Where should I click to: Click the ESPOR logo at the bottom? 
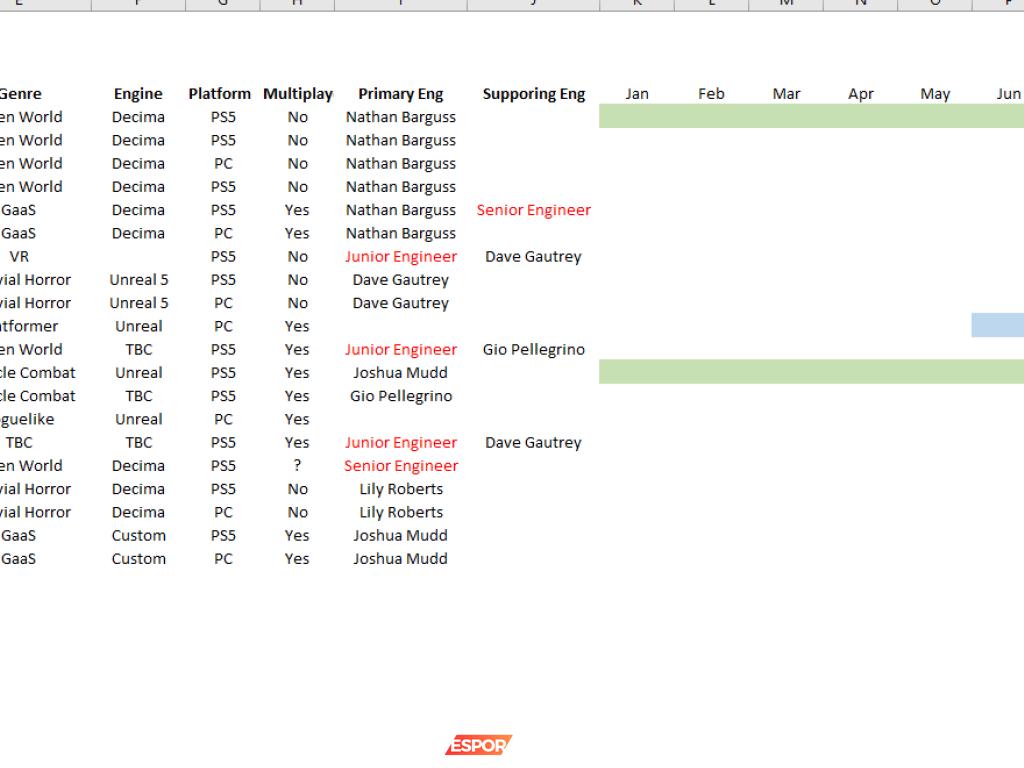coord(478,745)
